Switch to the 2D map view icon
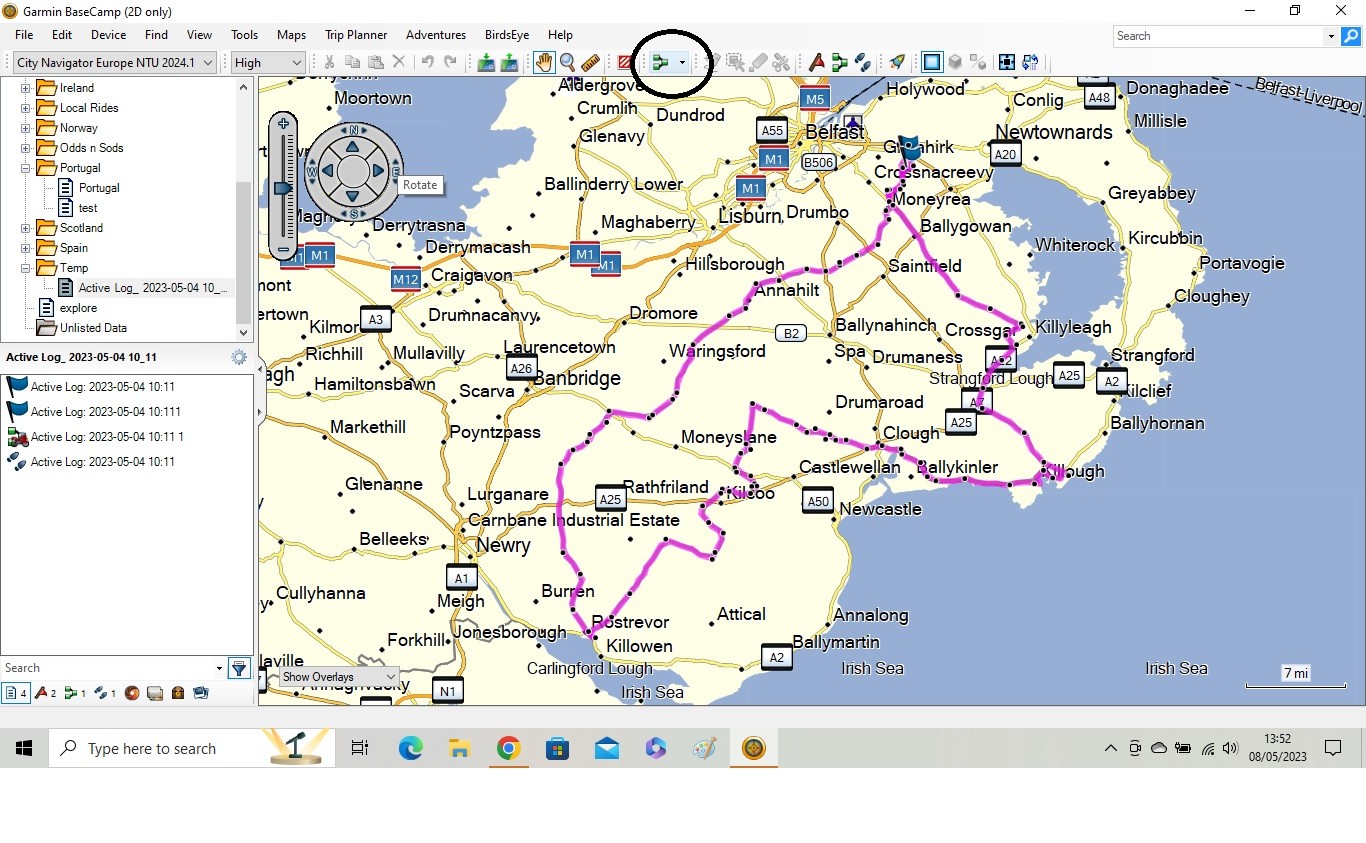Viewport: 1366px width, 843px height. (x=931, y=62)
